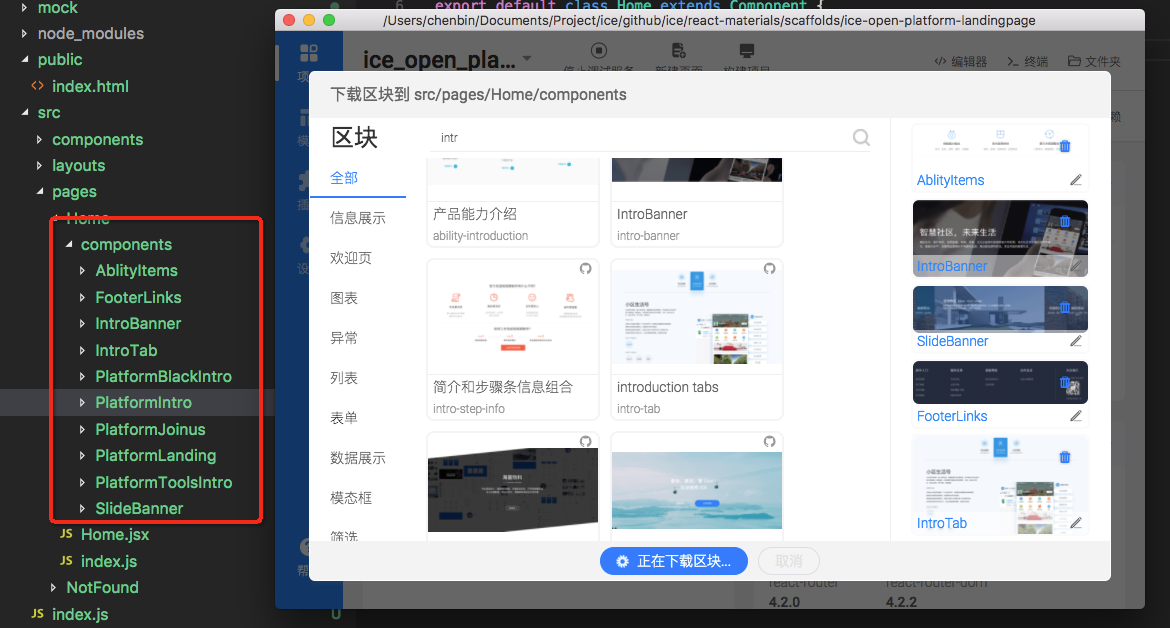This screenshot has height=628, width=1170.
Task: Click 取消 to cancel the download
Action: coord(788,561)
